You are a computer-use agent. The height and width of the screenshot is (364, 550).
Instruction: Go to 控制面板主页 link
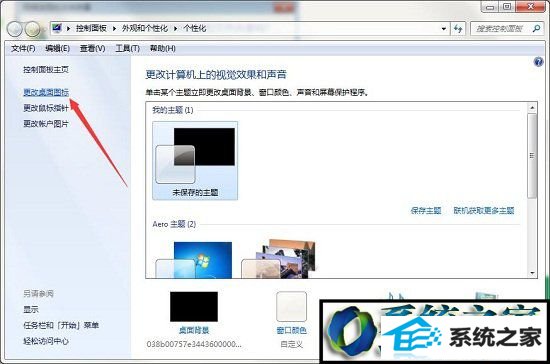tap(46, 69)
